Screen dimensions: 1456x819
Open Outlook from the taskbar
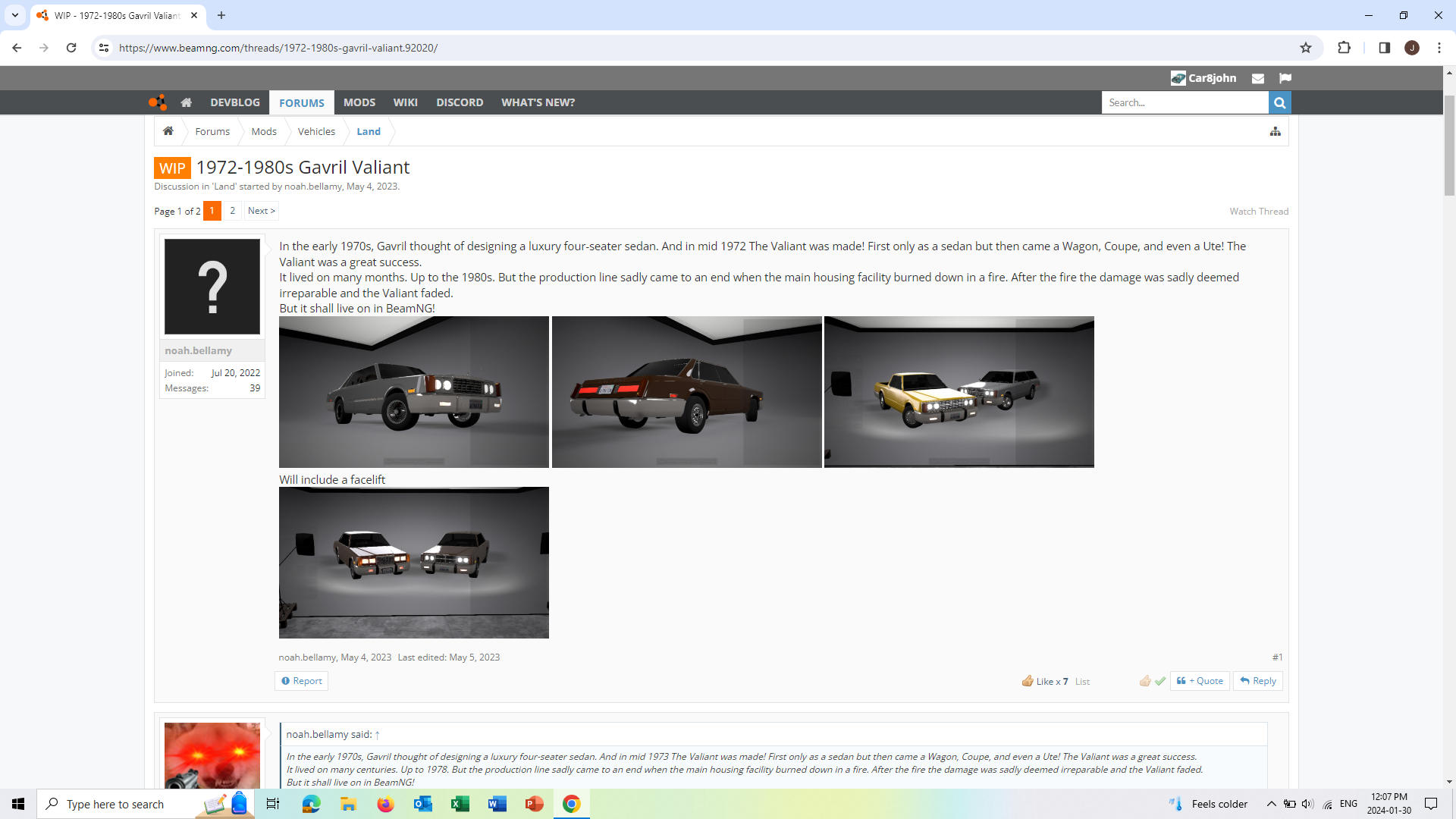click(x=422, y=804)
